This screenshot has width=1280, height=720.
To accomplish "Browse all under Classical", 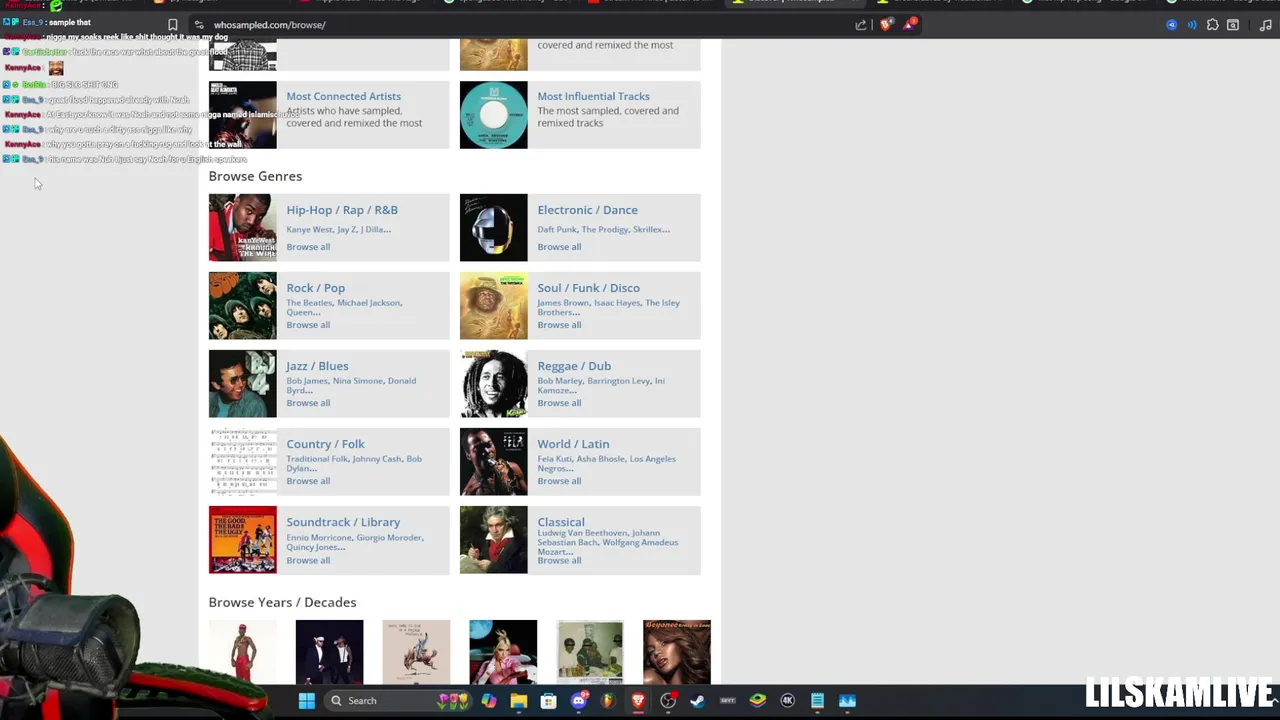I will [559, 560].
